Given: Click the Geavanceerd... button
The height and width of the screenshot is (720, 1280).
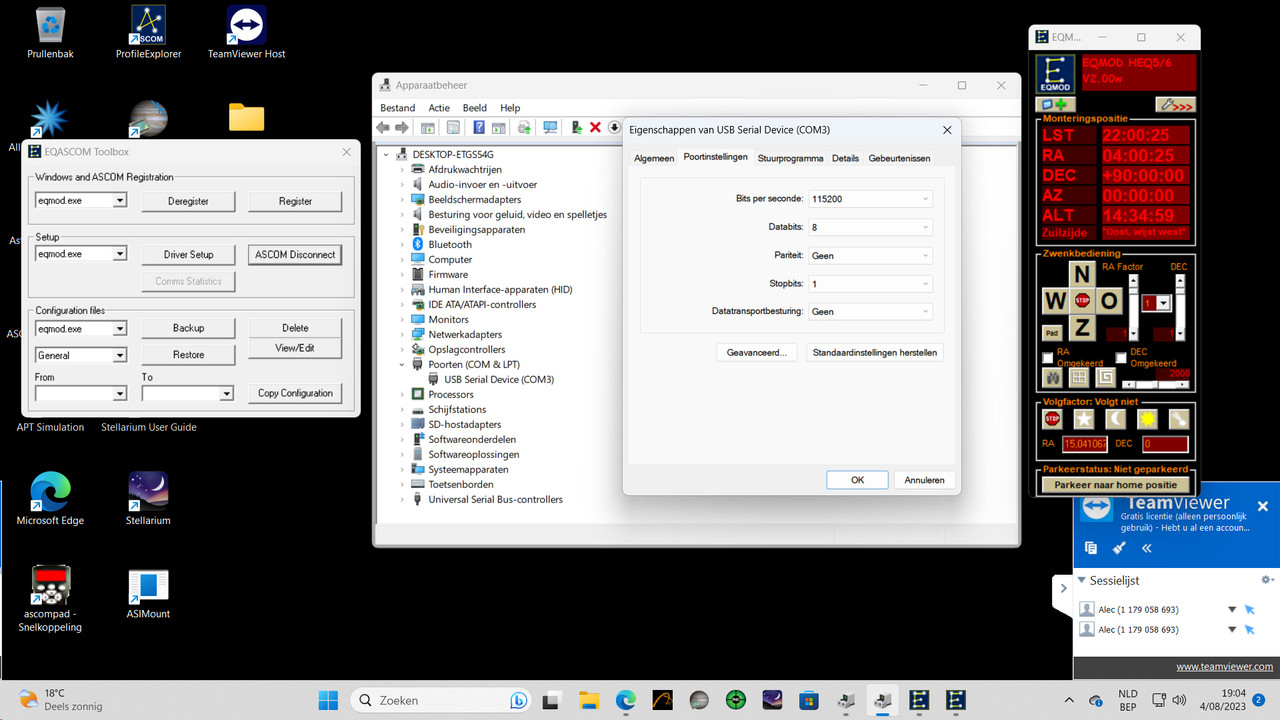Looking at the screenshot, I should pyautogui.click(x=757, y=352).
